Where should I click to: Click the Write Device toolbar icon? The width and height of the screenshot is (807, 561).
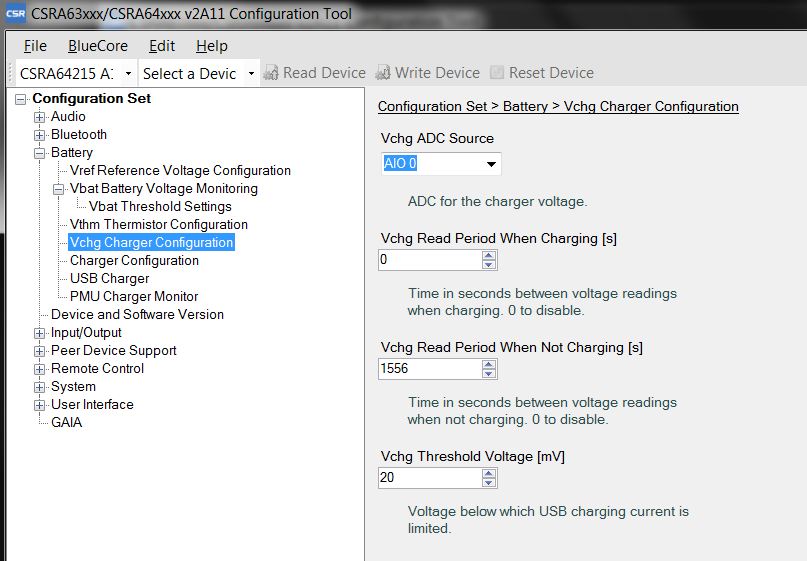pos(383,73)
